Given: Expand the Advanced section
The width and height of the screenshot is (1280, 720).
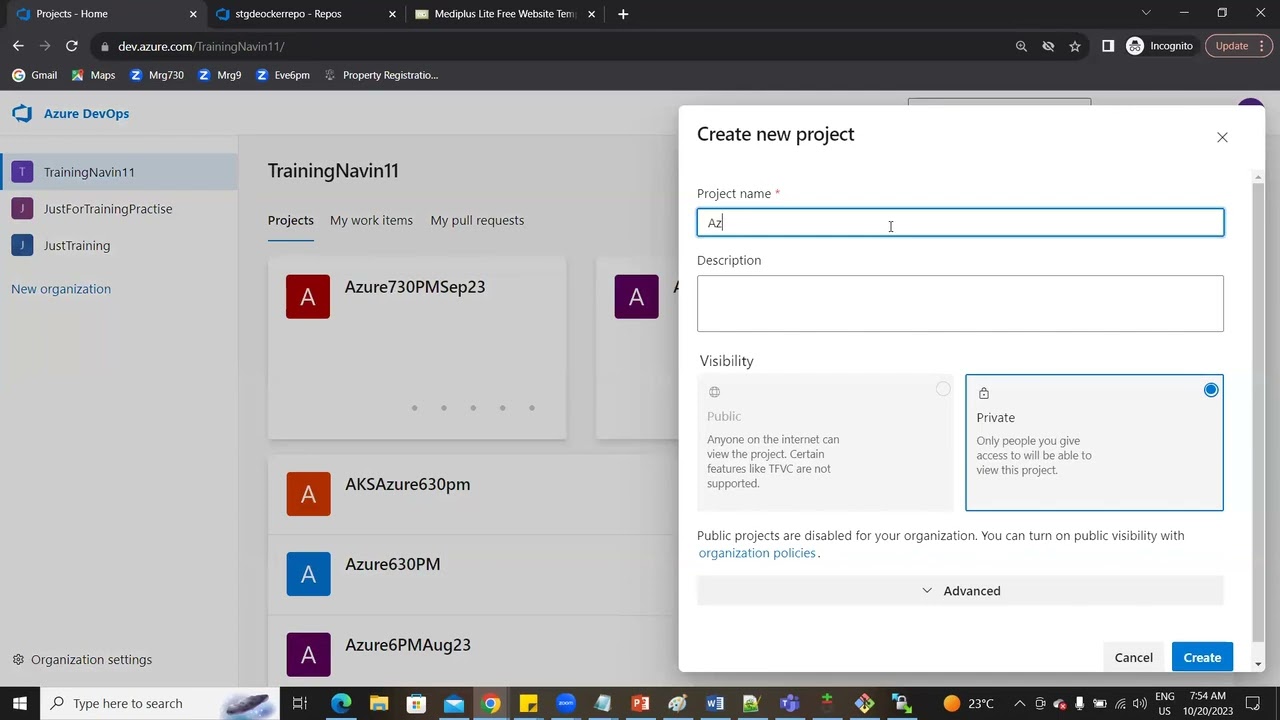Looking at the screenshot, I should [960, 591].
